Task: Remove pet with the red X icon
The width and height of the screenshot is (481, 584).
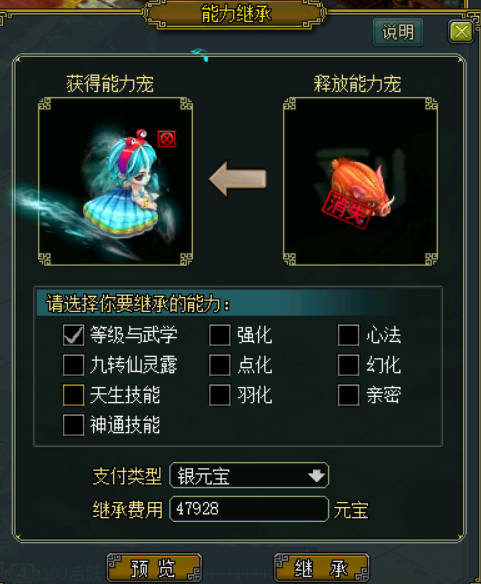Action: (167, 139)
